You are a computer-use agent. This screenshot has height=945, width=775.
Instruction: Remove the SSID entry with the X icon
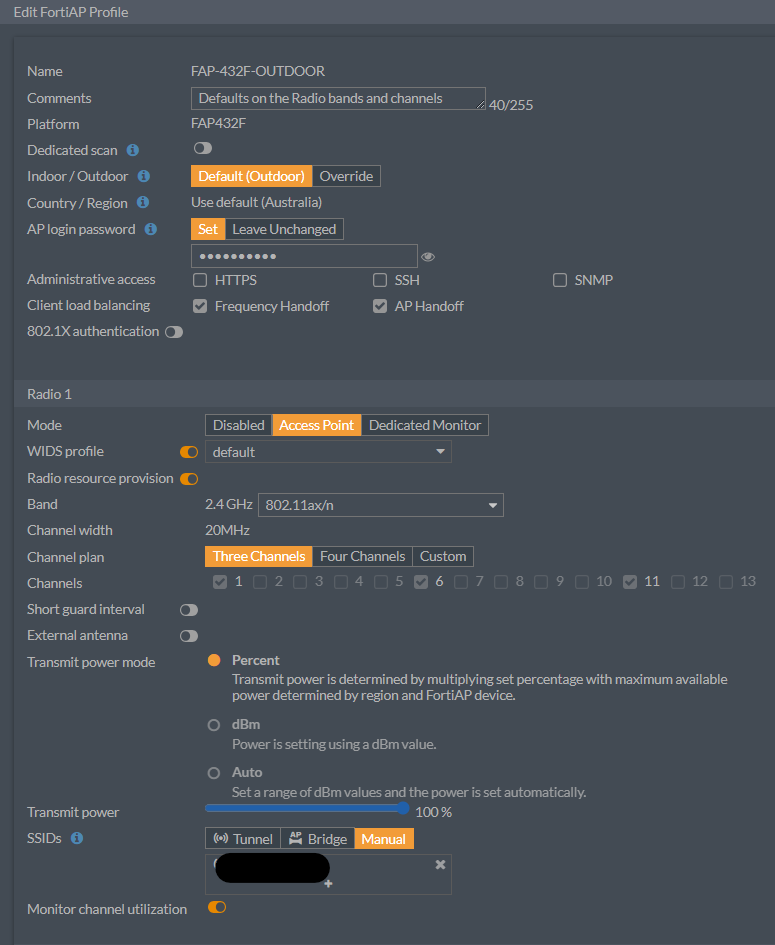[440, 864]
